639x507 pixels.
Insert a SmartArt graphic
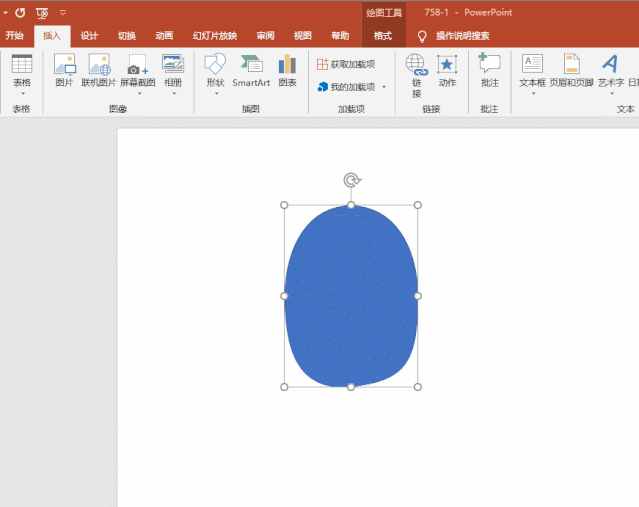(251, 70)
